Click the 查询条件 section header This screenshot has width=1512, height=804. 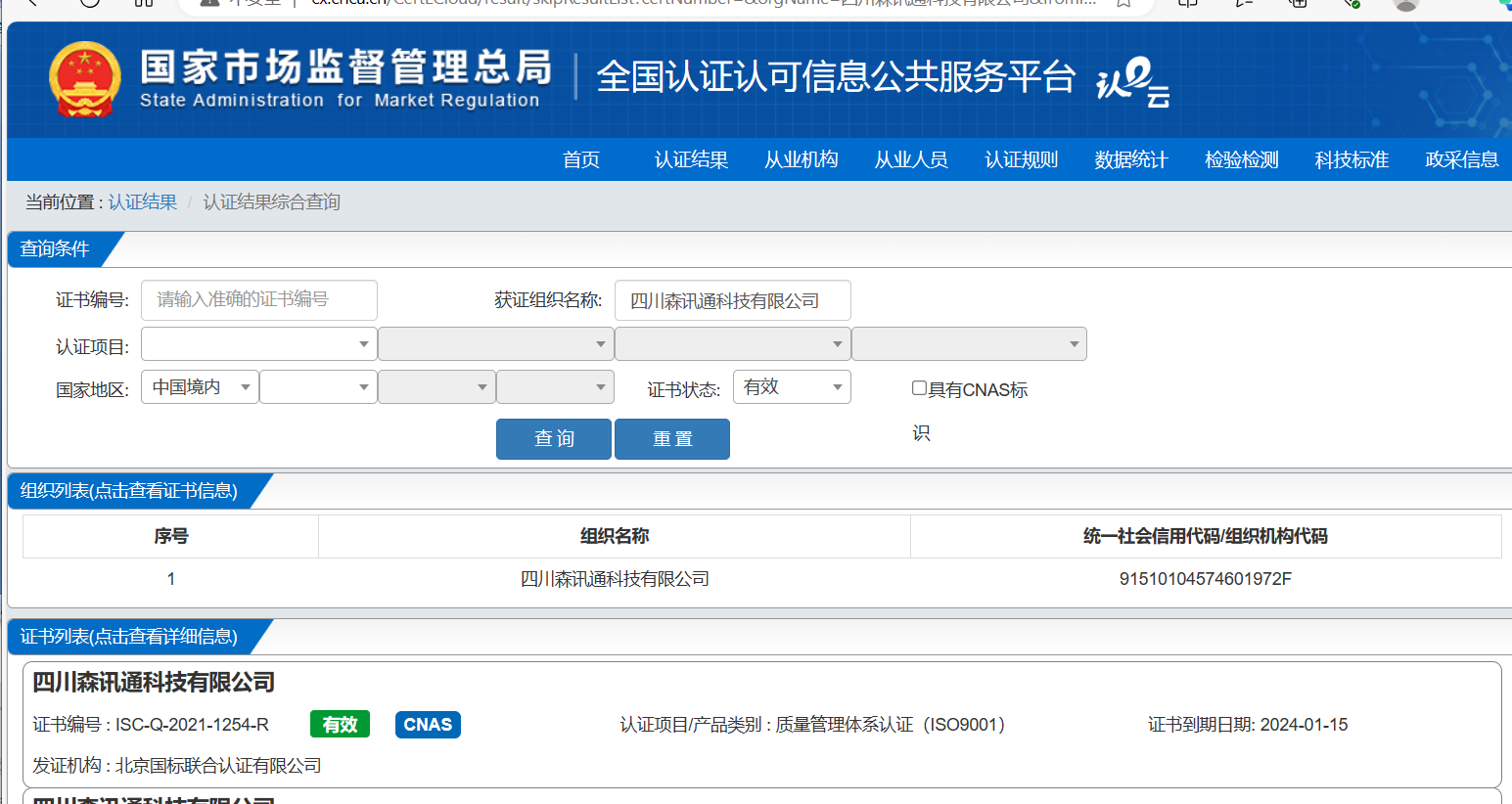tap(56, 249)
